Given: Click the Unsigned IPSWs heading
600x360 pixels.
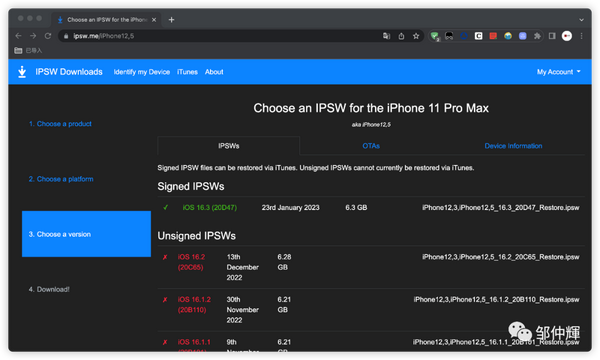Looking at the screenshot, I should [x=197, y=236].
